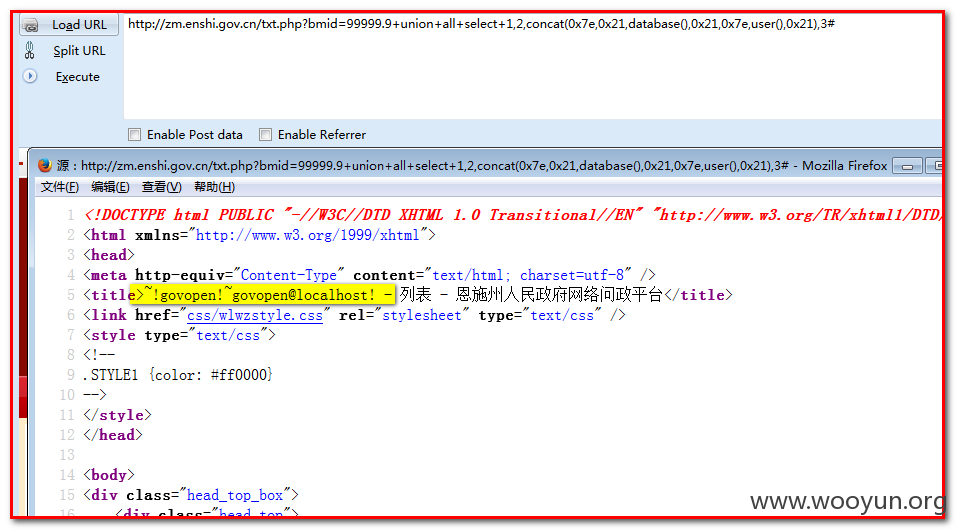
Task: Follow the css/wlwzstyle.css link
Action: pos(255,315)
